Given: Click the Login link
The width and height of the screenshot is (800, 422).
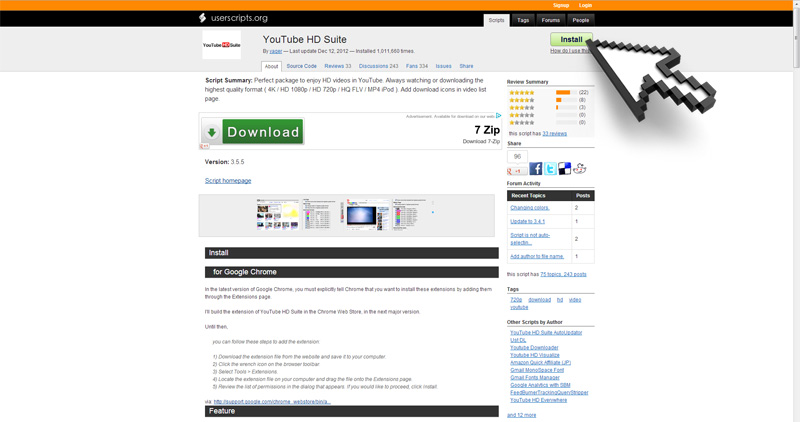Looking at the screenshot, I should tap(585, 5).
